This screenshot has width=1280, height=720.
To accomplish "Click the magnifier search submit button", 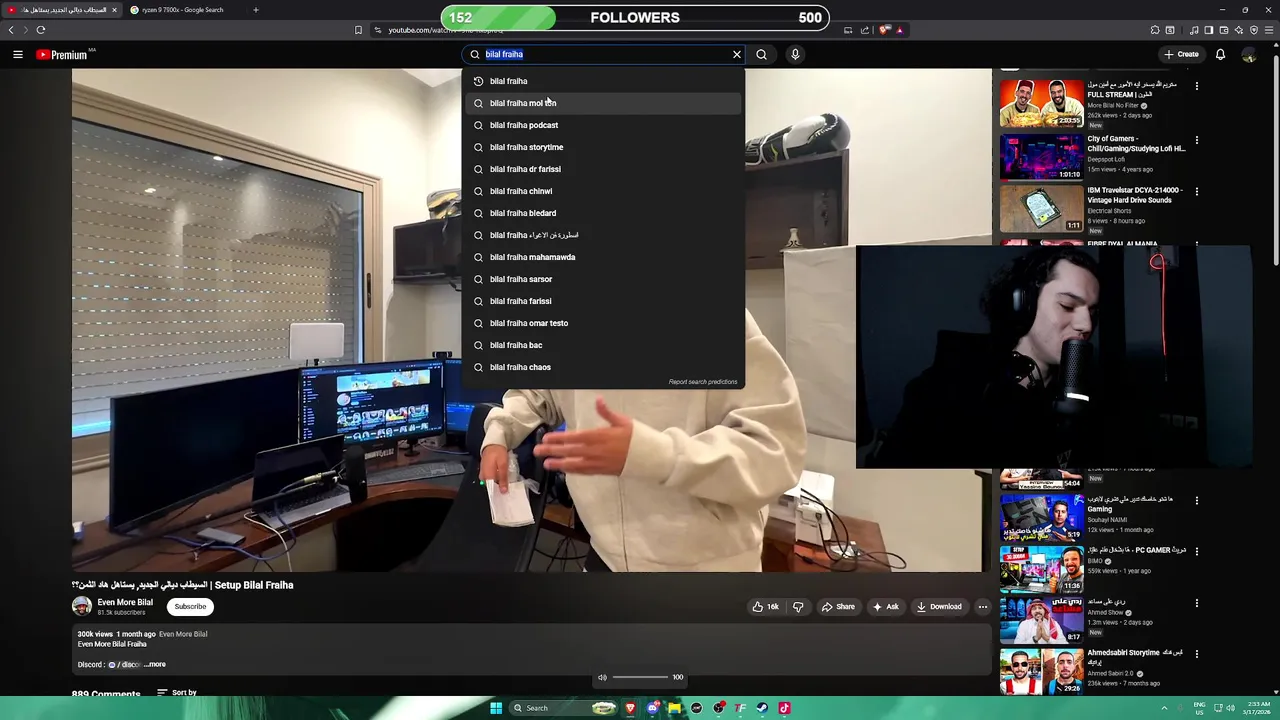I will (x=762, y=54).
